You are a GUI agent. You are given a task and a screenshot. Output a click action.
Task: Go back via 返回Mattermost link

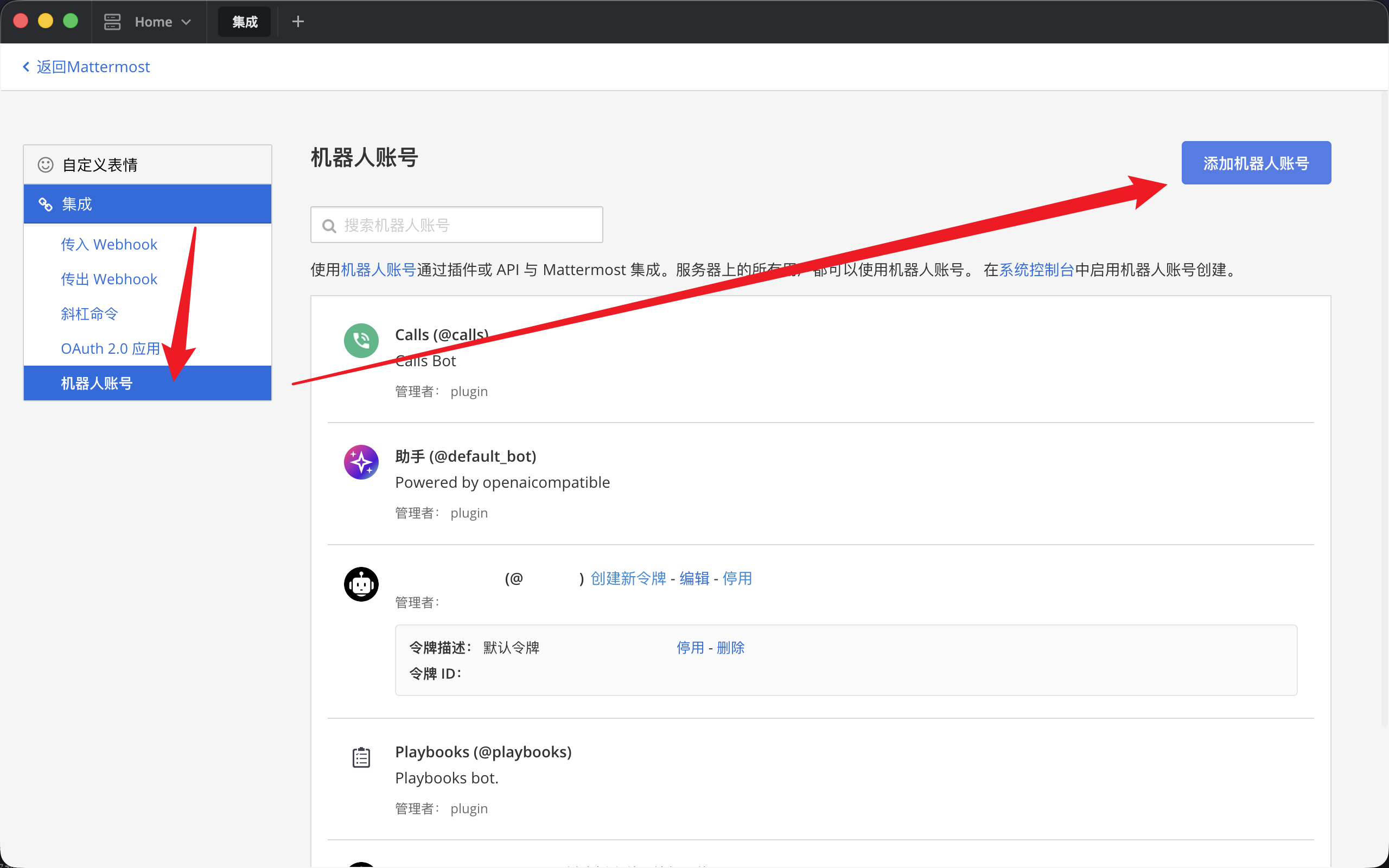click(86, 67)
